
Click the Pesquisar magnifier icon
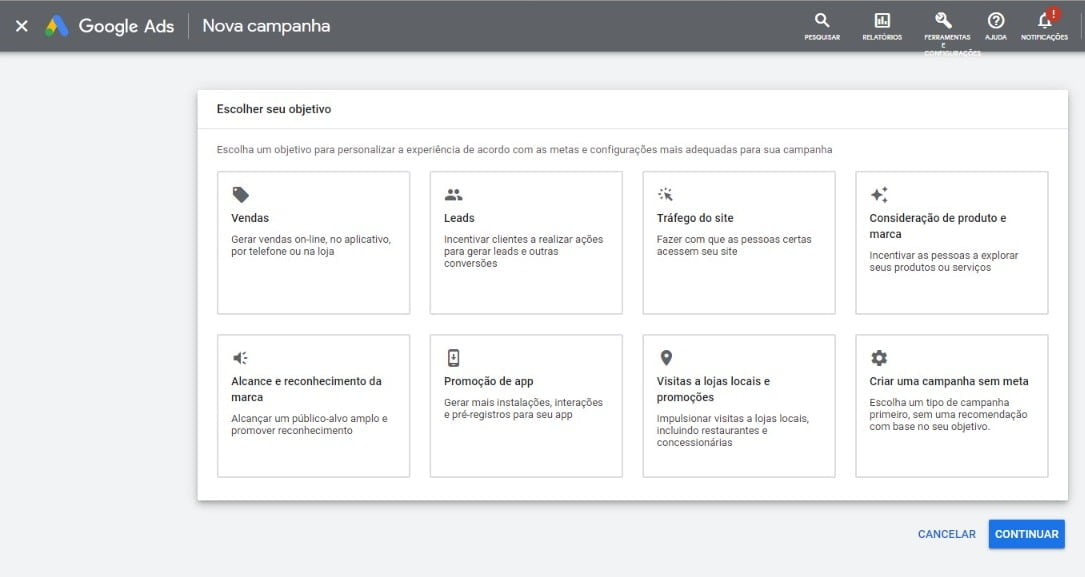822,21
